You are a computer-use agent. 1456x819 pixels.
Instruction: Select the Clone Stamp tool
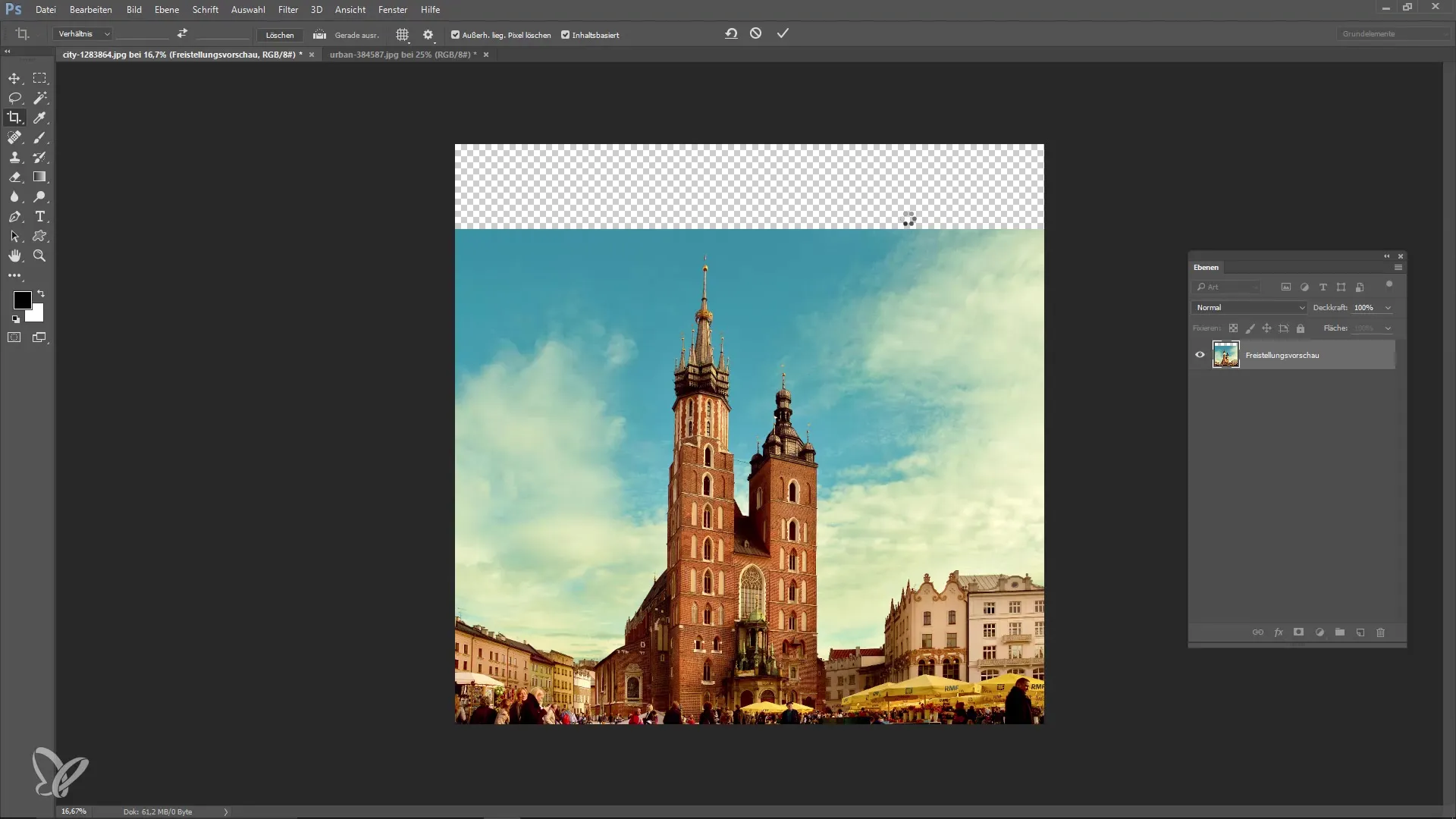(14, 157)
